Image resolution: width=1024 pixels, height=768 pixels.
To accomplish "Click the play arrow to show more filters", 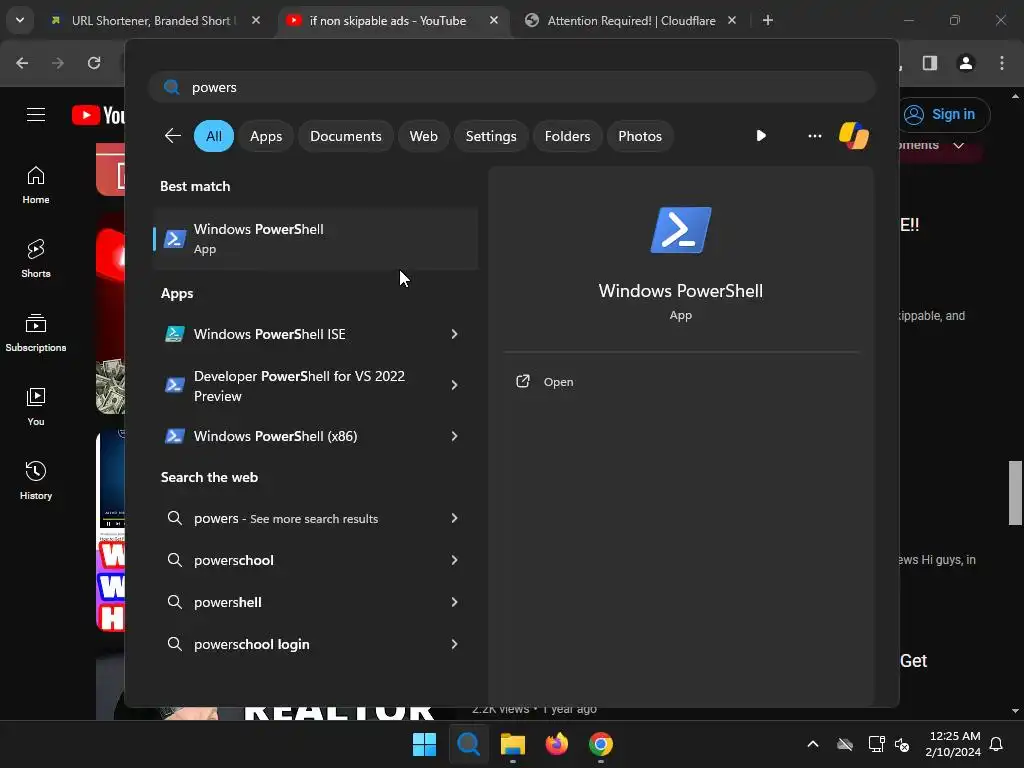I will pyautogui.click(x=761, y=136).
